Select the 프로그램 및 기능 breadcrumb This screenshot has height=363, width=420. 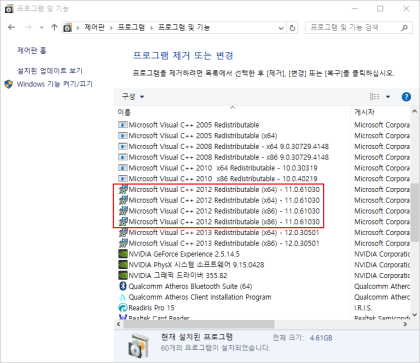point(184,27)
